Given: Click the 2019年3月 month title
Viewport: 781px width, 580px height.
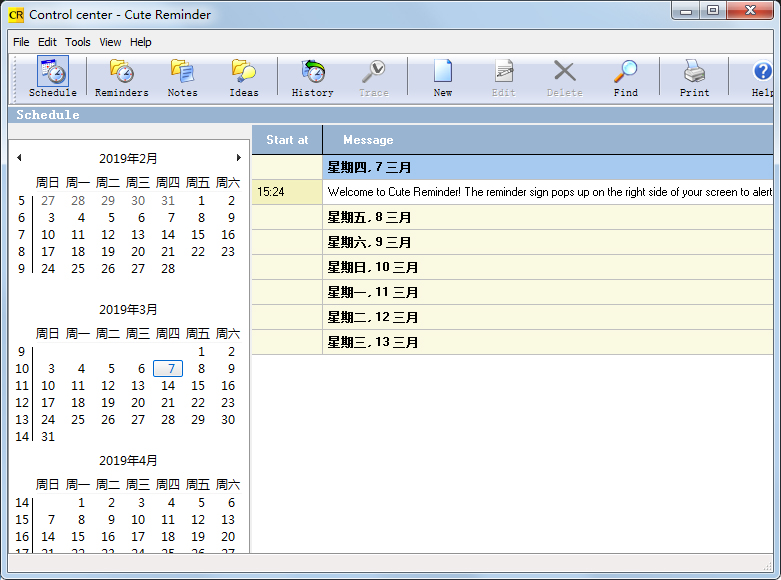Looking at the screenshot, I should (x=128, y=309).
